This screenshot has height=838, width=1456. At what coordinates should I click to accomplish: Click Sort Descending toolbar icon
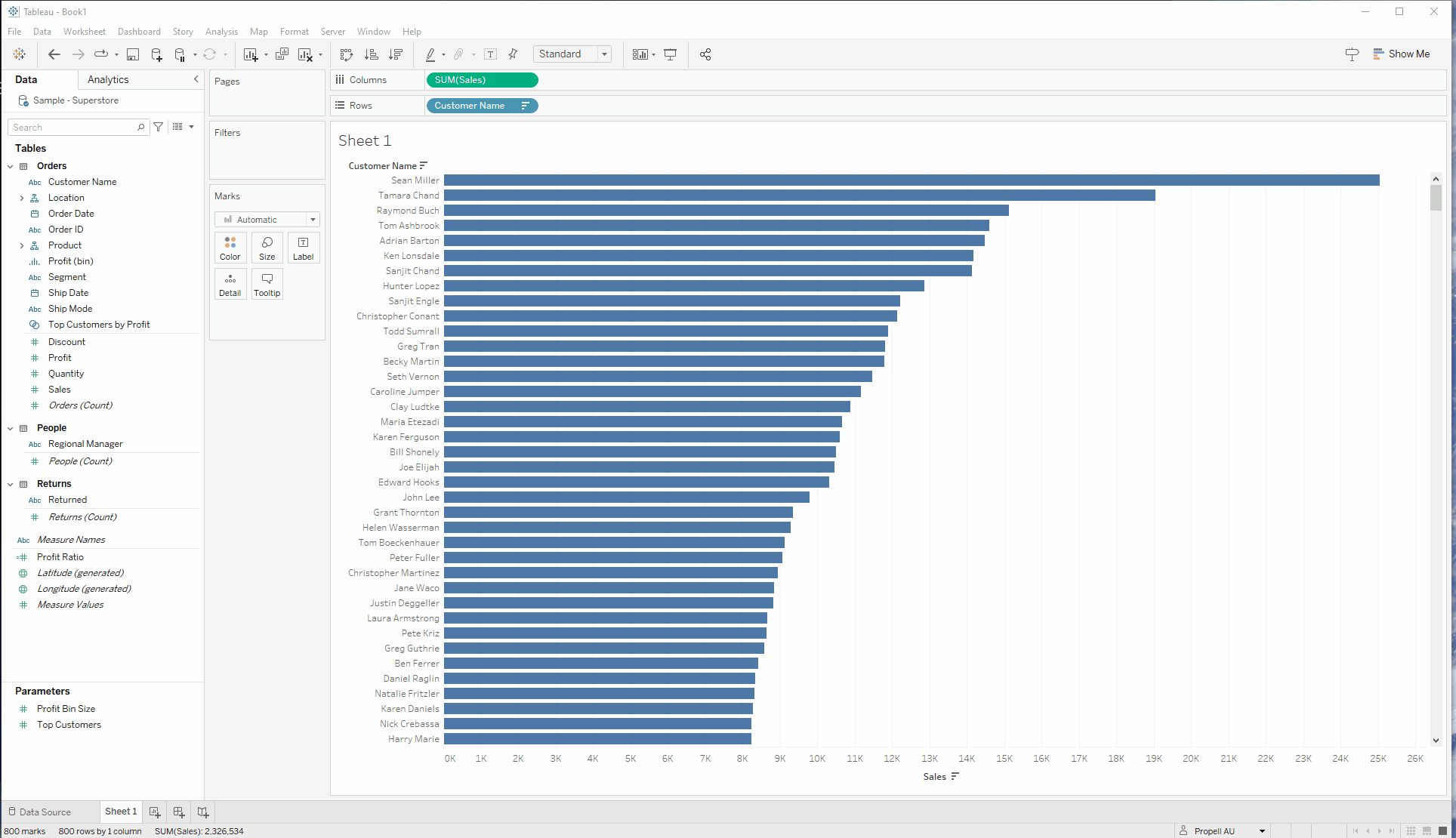coord(396,54)
